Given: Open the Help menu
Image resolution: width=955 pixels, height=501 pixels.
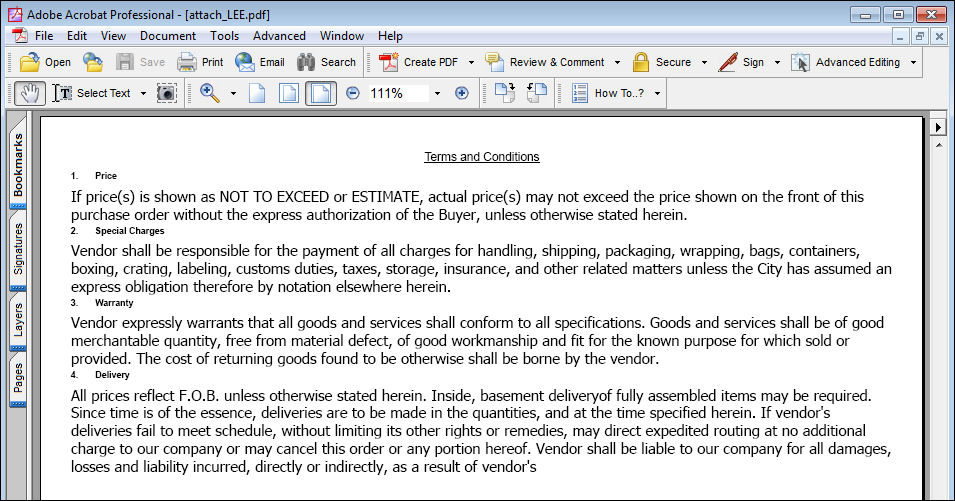Looking at the screenshot, I should click(390, 36).
